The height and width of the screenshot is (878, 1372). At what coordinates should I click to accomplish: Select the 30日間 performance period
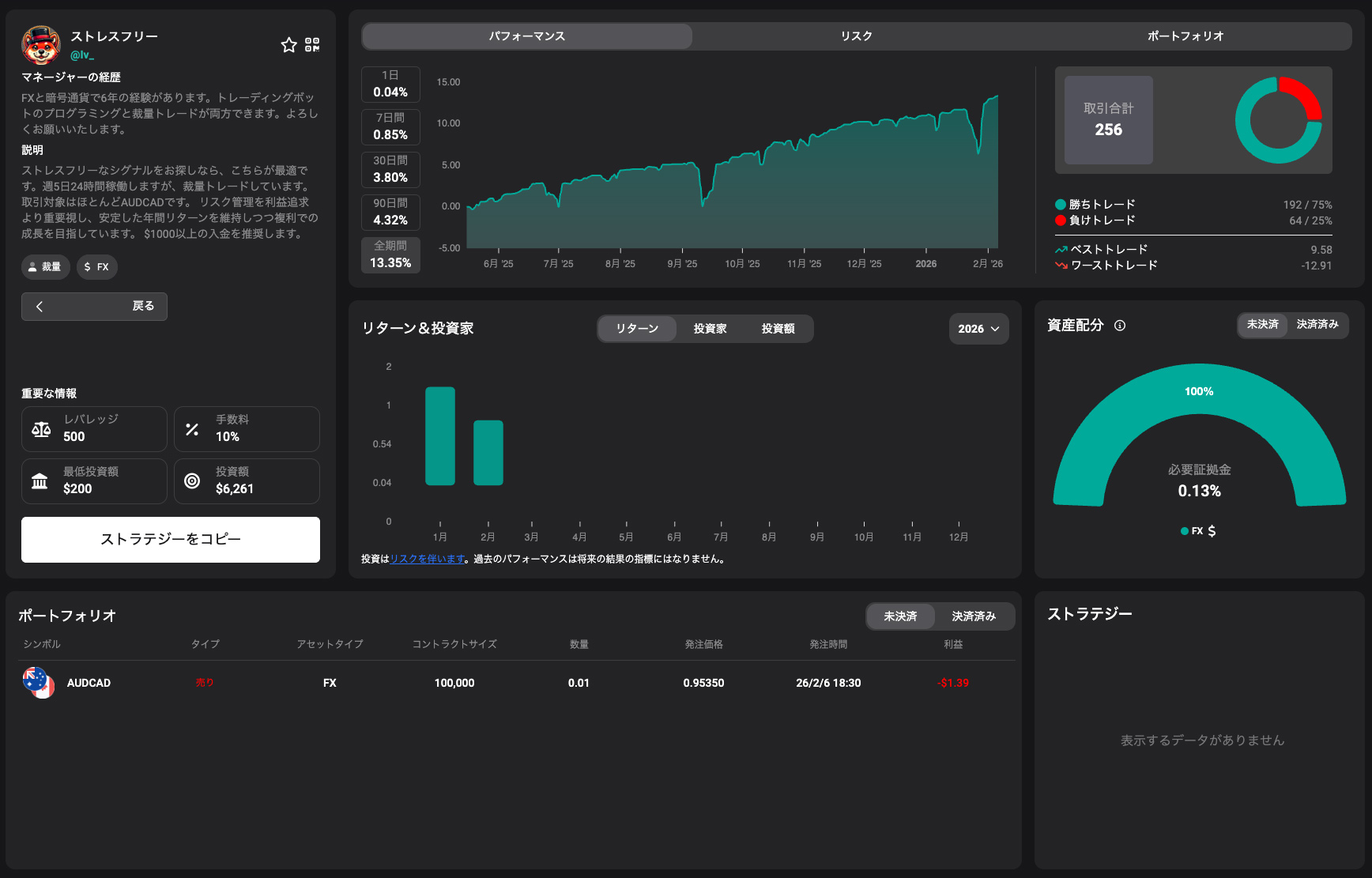[390, 170]
